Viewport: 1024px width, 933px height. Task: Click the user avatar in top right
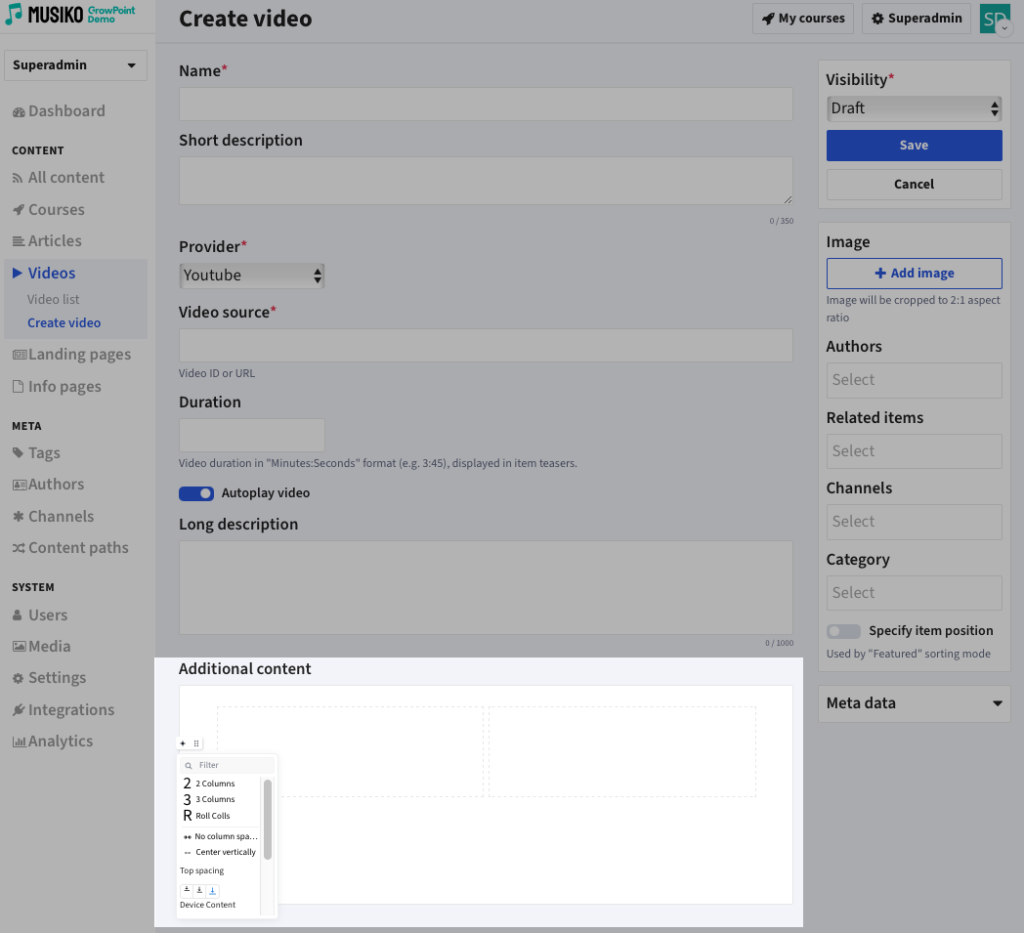pyautogui.click(x=994, y=19)
